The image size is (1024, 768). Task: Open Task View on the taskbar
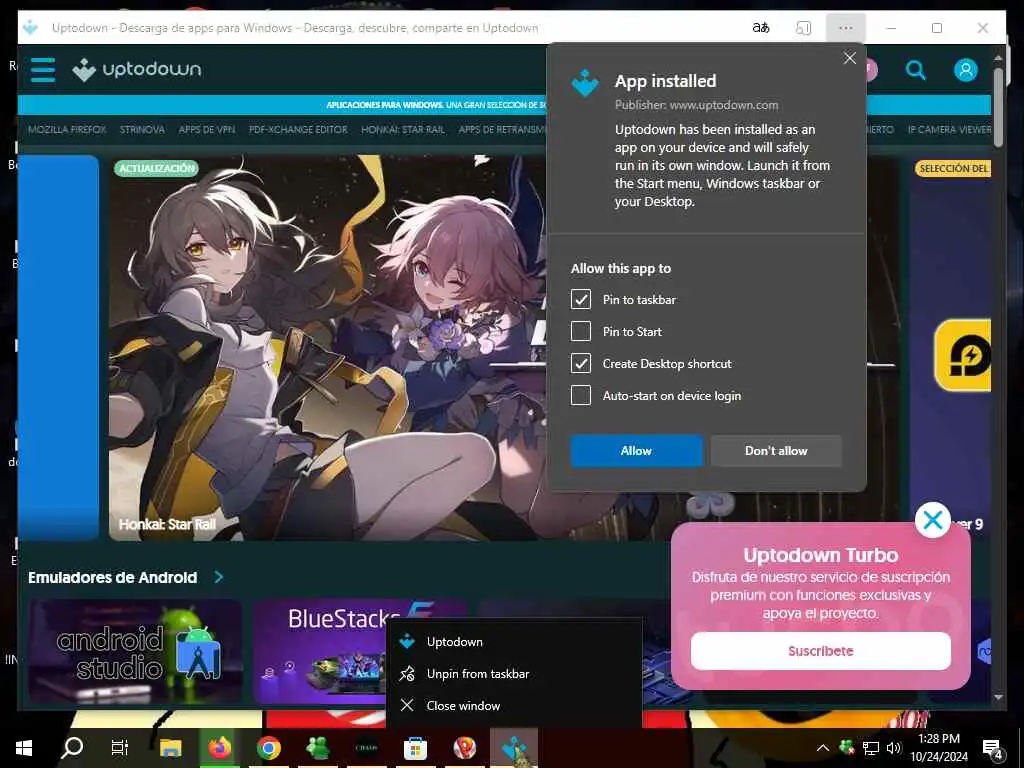pos(120,748)
